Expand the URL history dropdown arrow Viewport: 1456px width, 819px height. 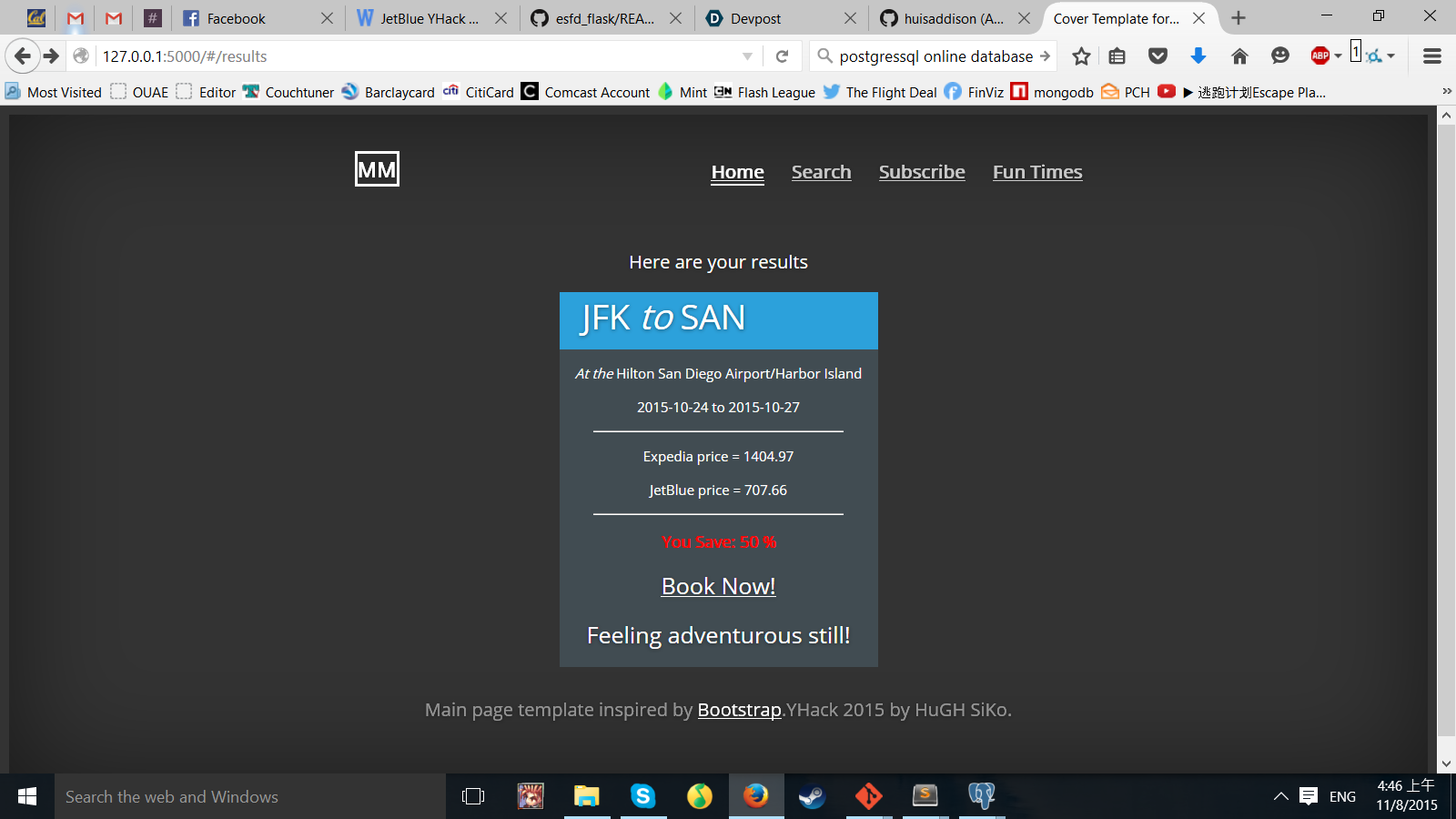tap(747, 56)
